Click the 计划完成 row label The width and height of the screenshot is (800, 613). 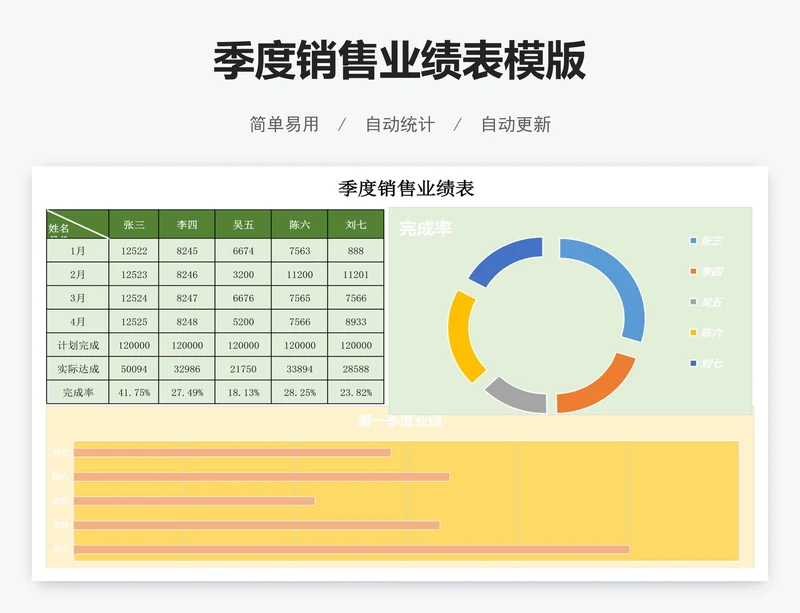coord(78,346)
